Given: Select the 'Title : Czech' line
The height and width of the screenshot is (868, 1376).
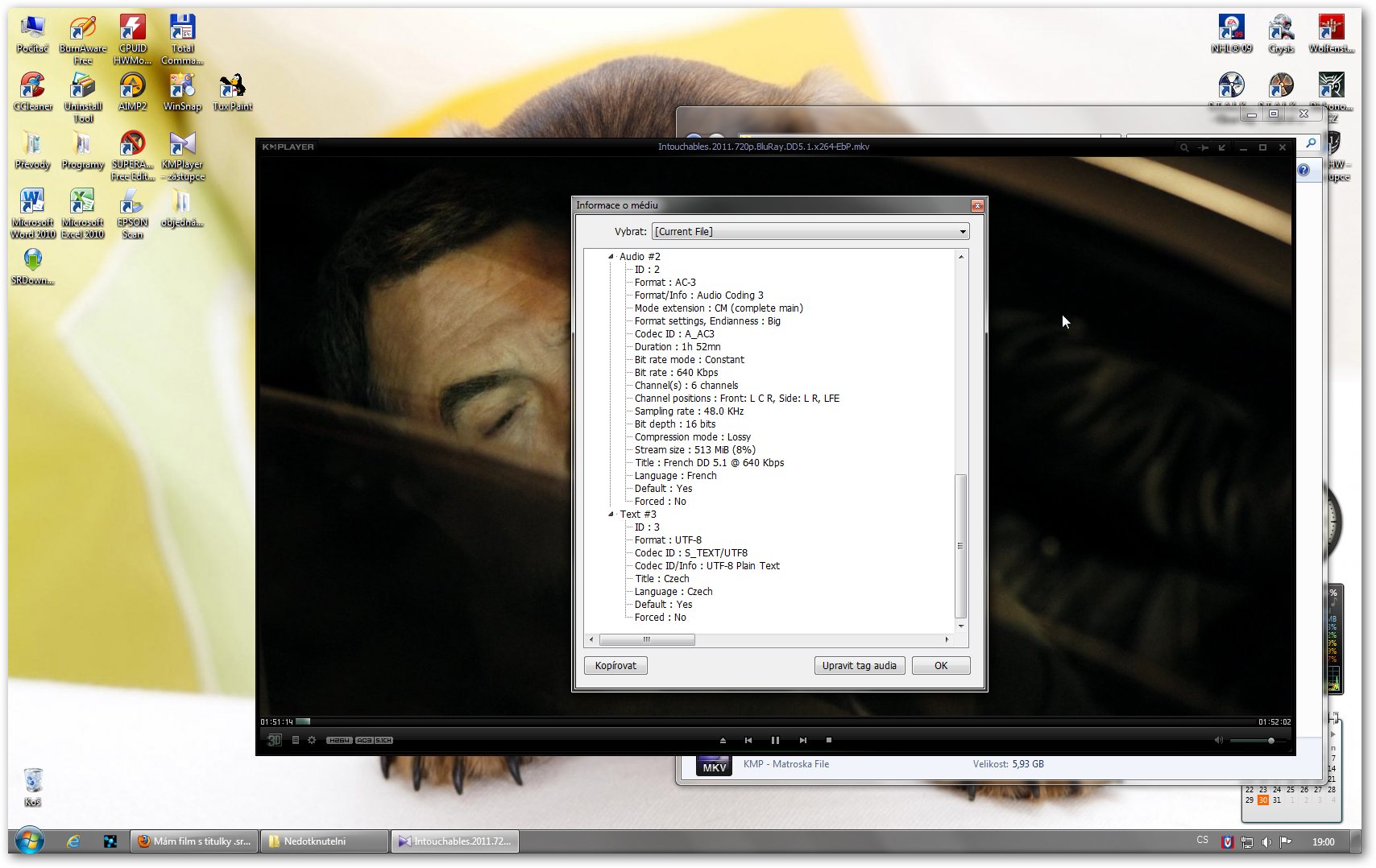Looking at the screenshot, I should click(x=661, y=579).
